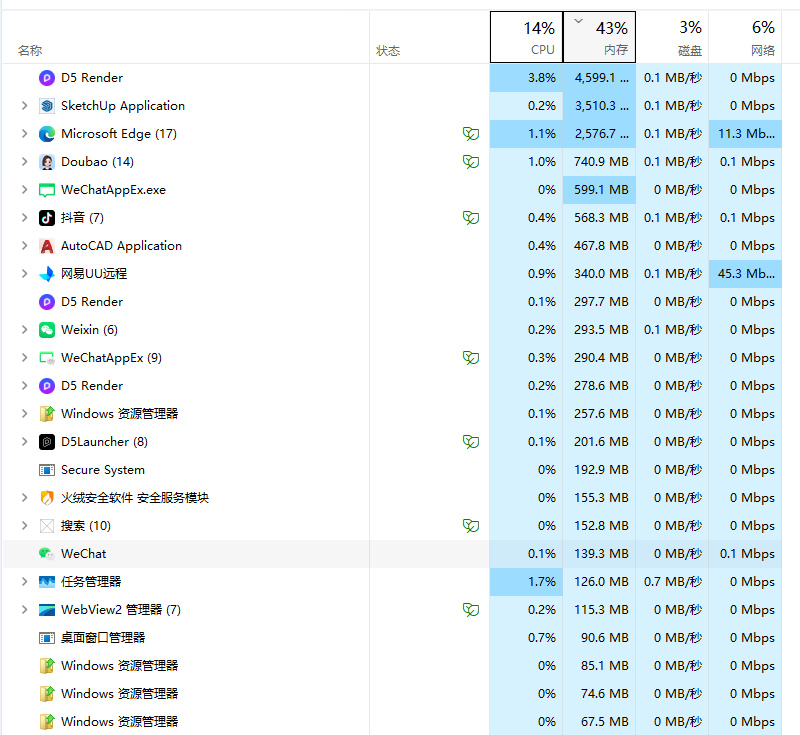Viewport: 800px width, 735px height.
Task: Click the Doubao avatar icon
Action: pos(46,162)
